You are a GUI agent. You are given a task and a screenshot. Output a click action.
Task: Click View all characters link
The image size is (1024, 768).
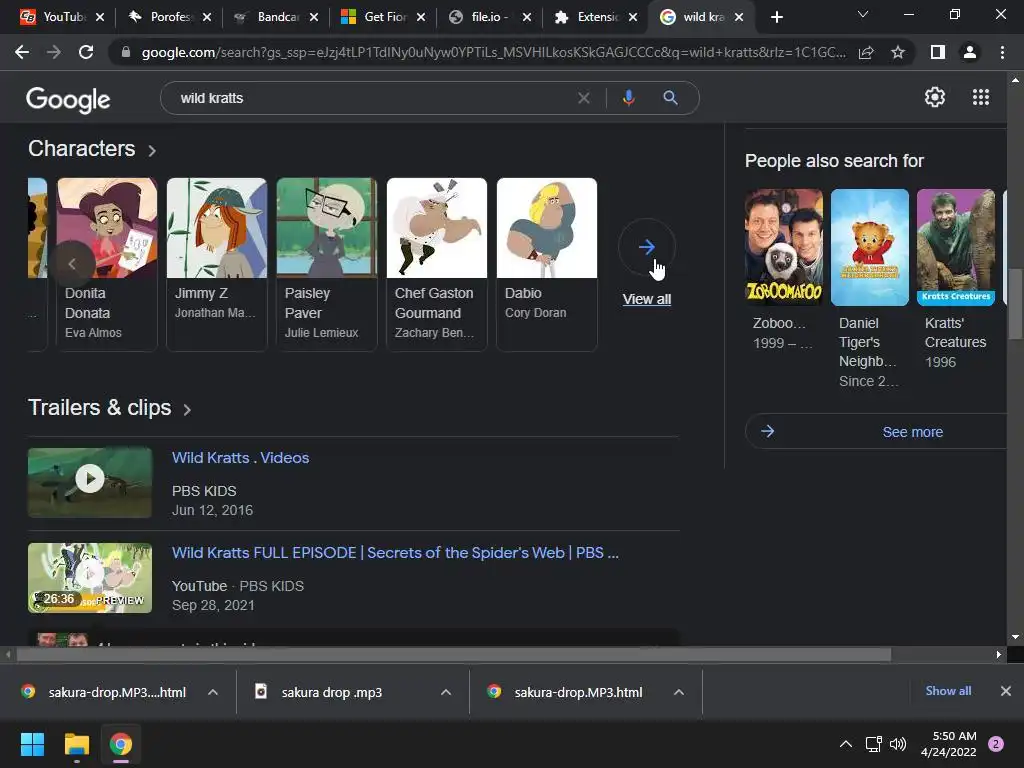[647, 299]
